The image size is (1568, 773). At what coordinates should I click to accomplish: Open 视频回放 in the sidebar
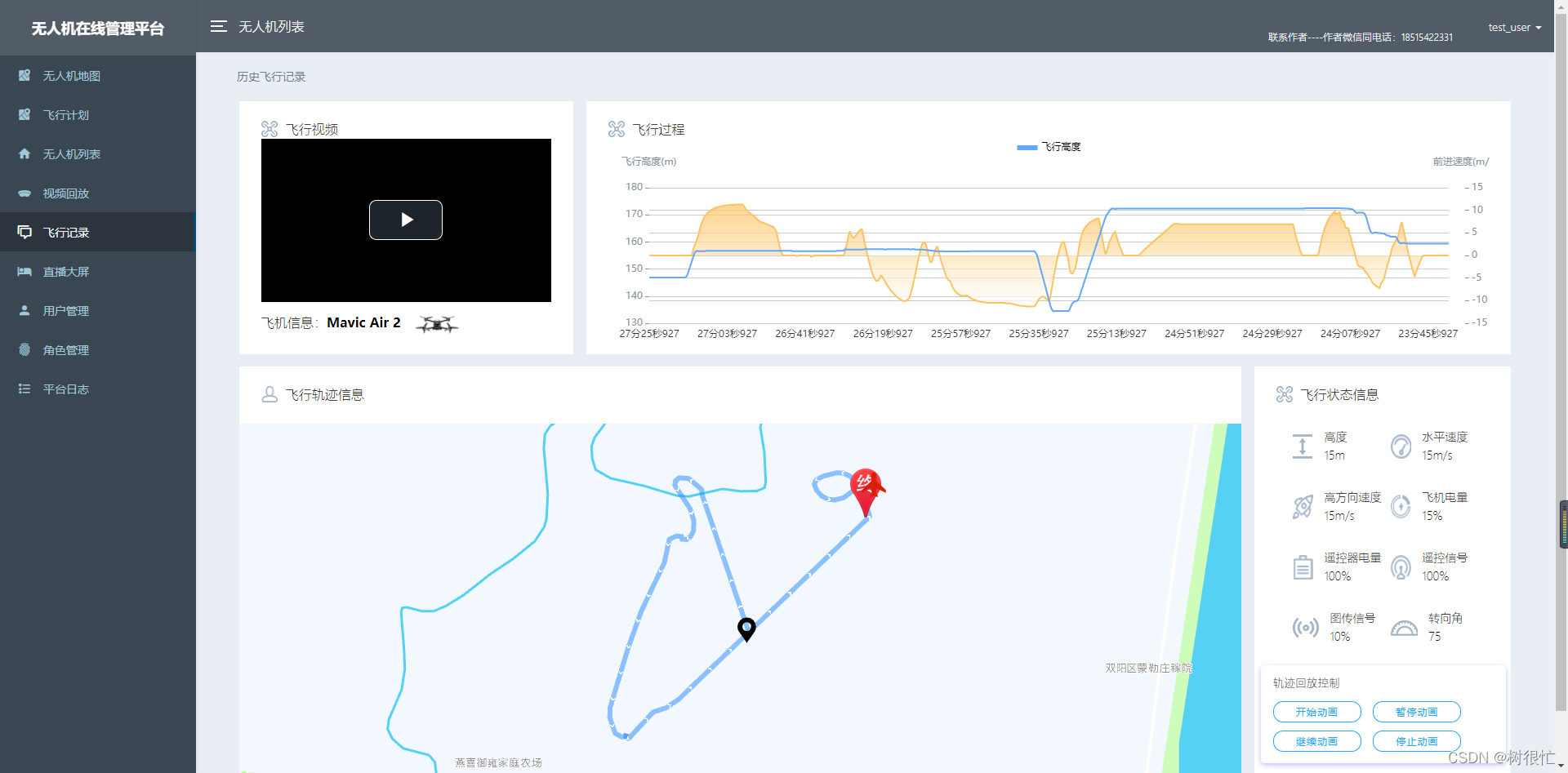(98, 193)
